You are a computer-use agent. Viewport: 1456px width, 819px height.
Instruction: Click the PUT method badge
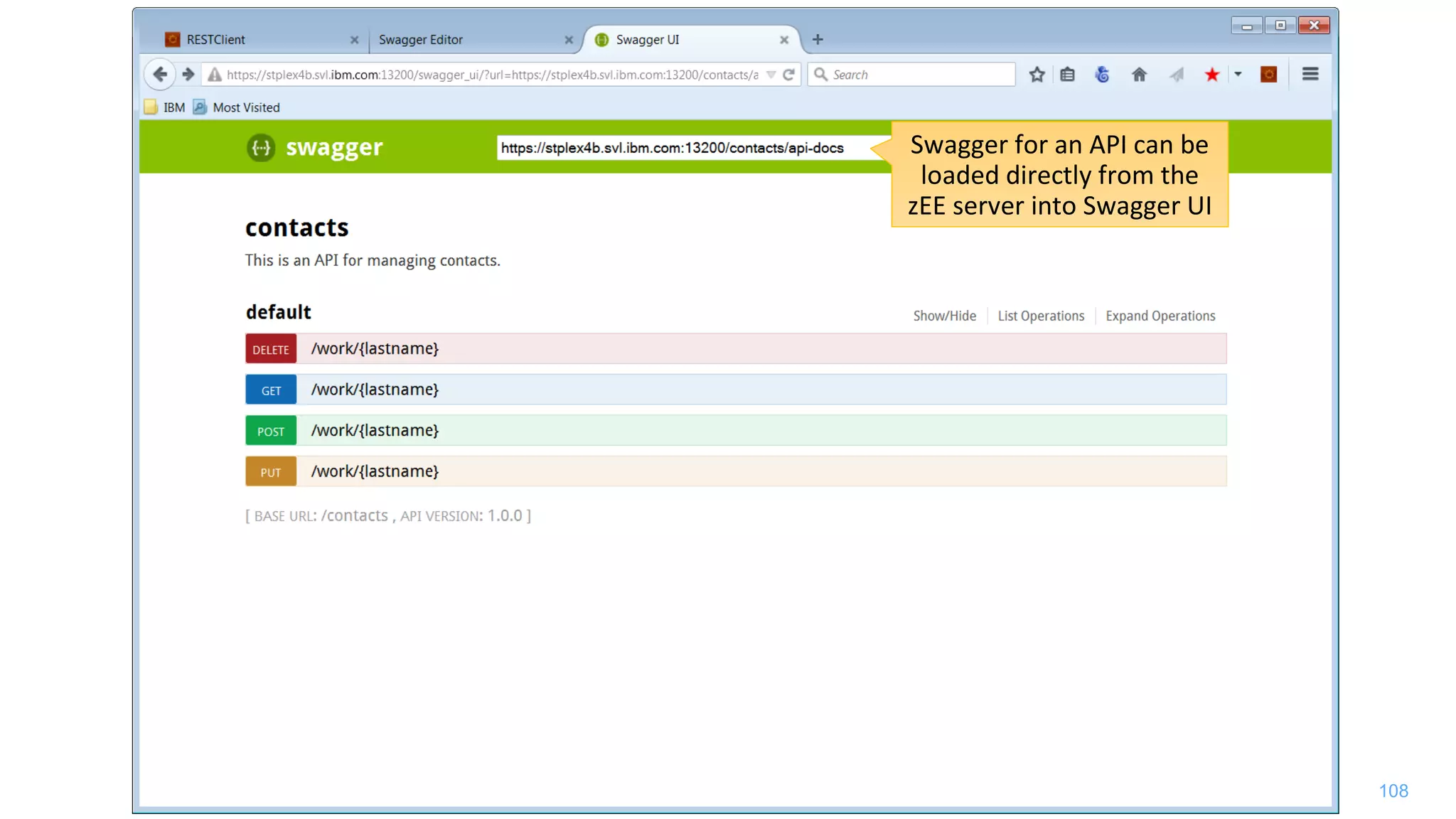coord(271,471)
